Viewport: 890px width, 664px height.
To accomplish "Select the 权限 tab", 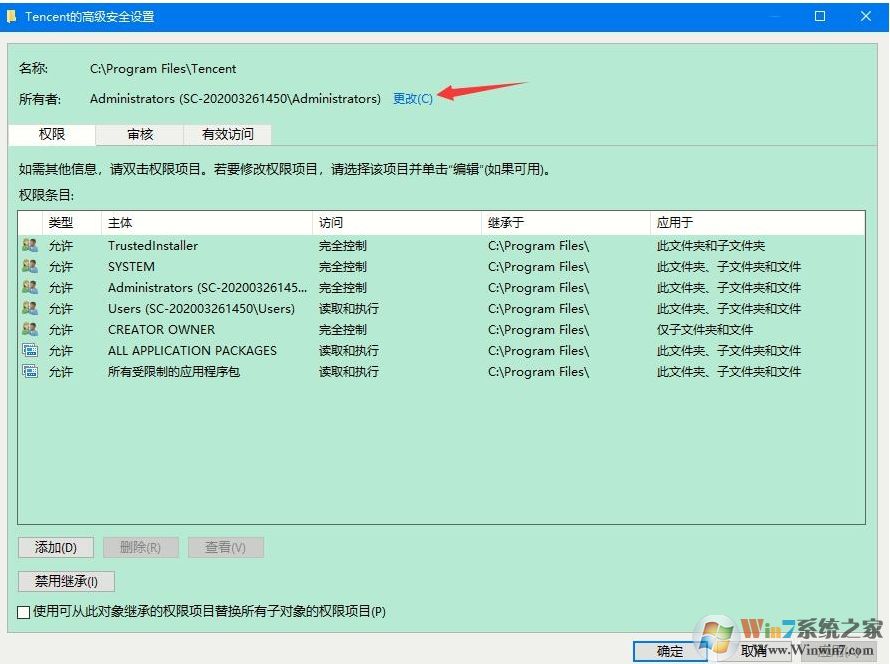I will 51,134.
